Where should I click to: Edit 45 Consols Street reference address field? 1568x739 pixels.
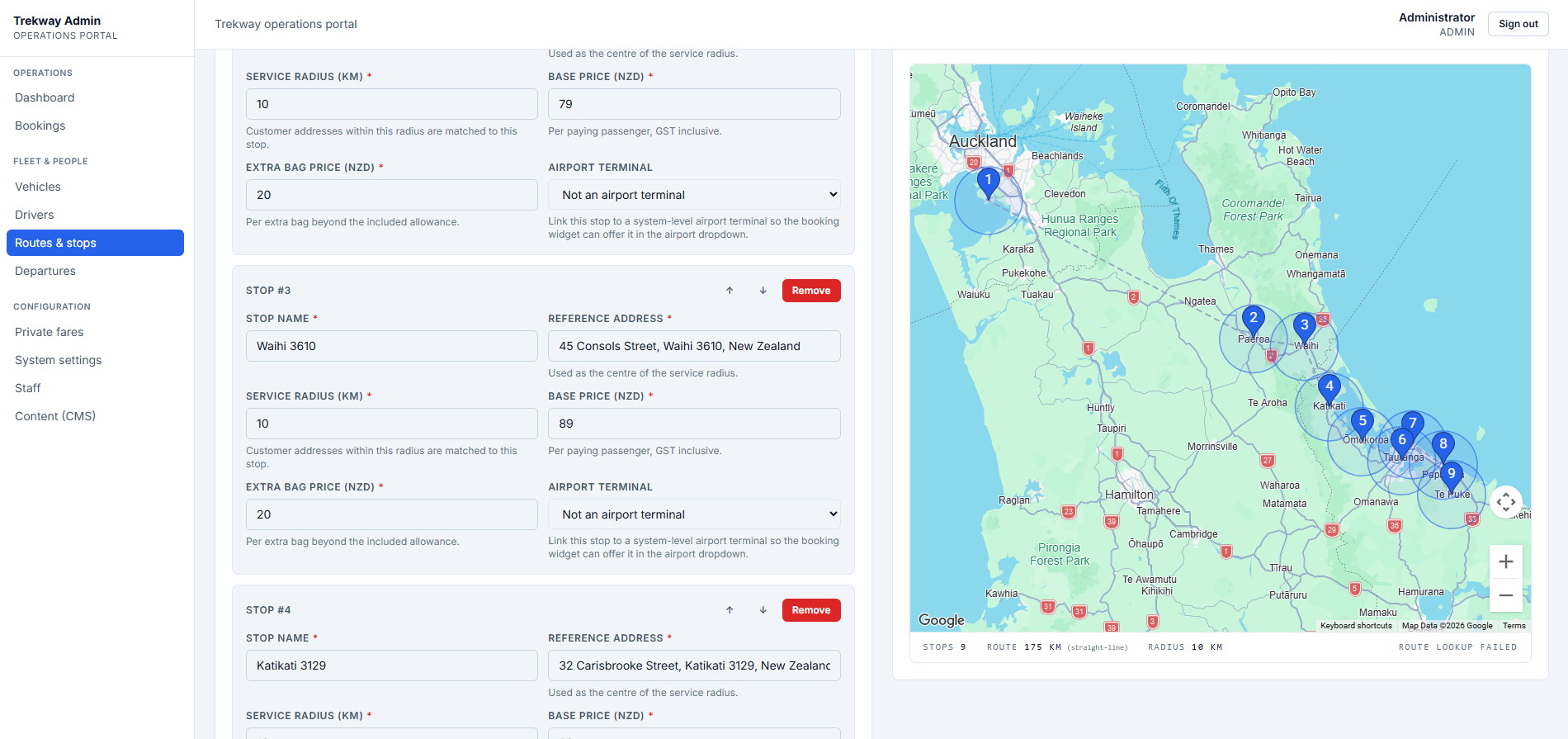point(694,346)
